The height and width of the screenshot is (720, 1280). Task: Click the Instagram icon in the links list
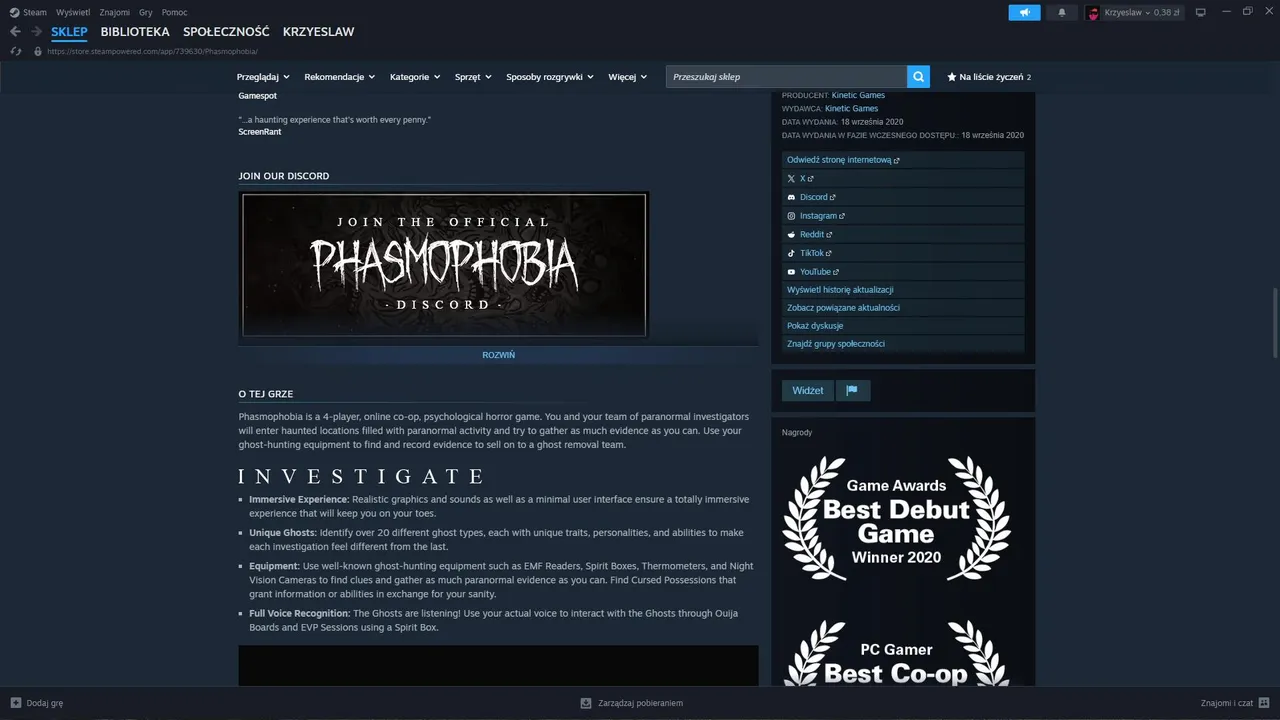(791, 216)
